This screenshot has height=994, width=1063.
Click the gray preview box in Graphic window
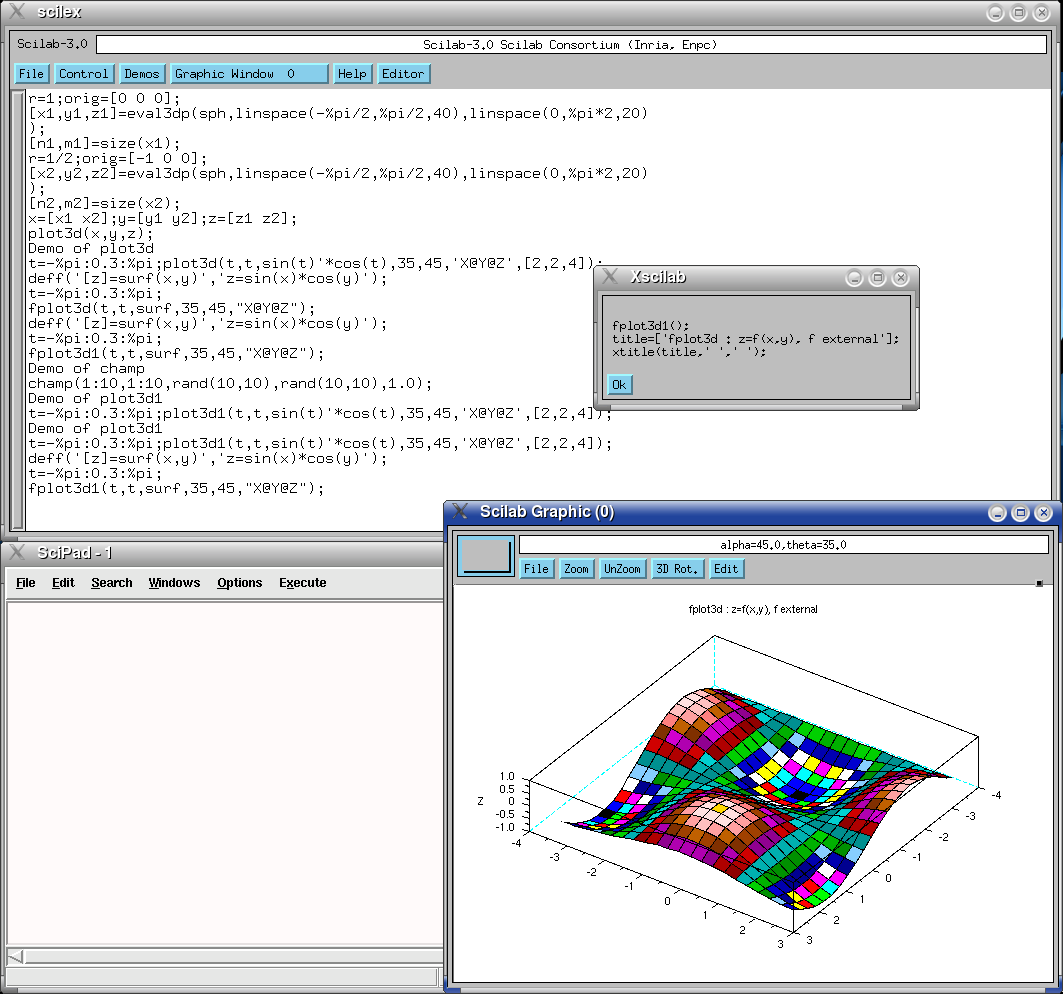click(x=485, y=556)
